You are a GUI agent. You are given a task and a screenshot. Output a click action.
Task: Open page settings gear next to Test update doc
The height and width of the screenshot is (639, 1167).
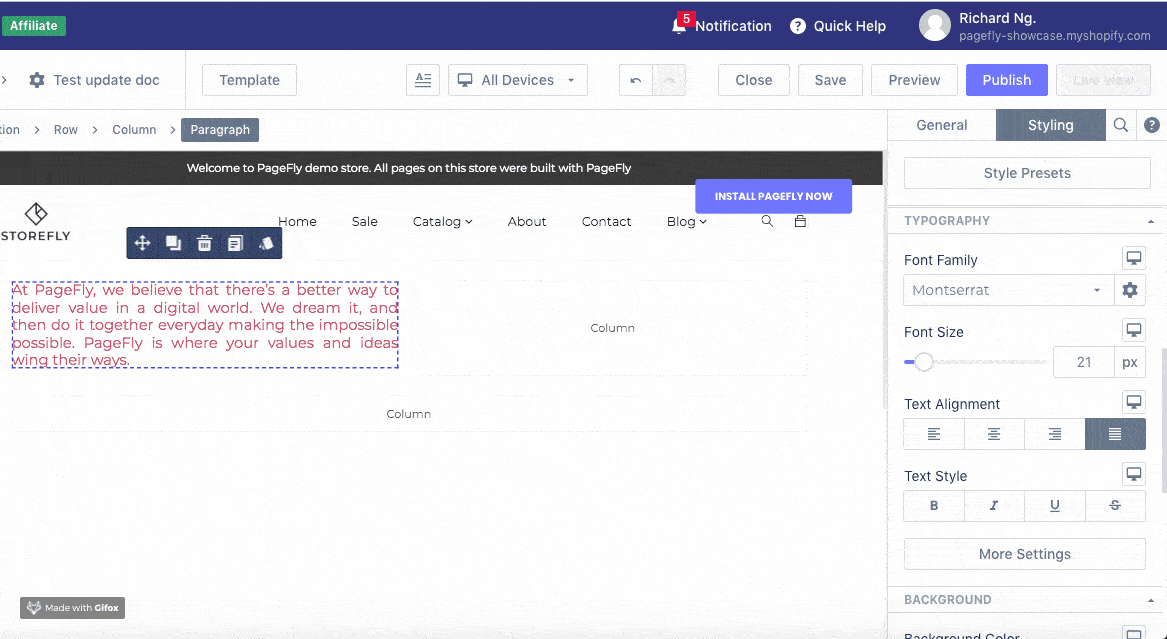(36, 80)
